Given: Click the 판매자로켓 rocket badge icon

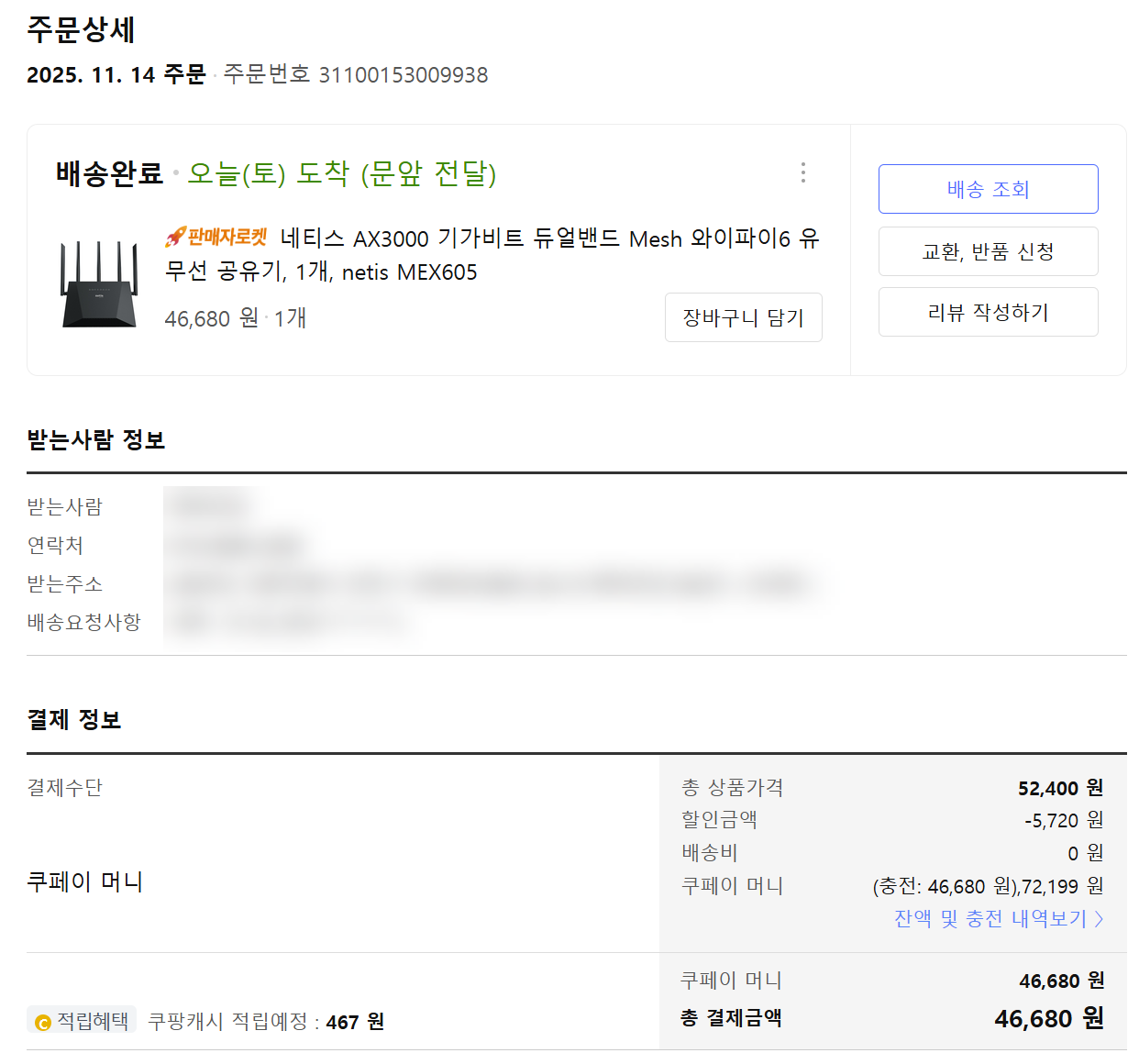Looking at the screenshot, I should (x=216, y=237).
